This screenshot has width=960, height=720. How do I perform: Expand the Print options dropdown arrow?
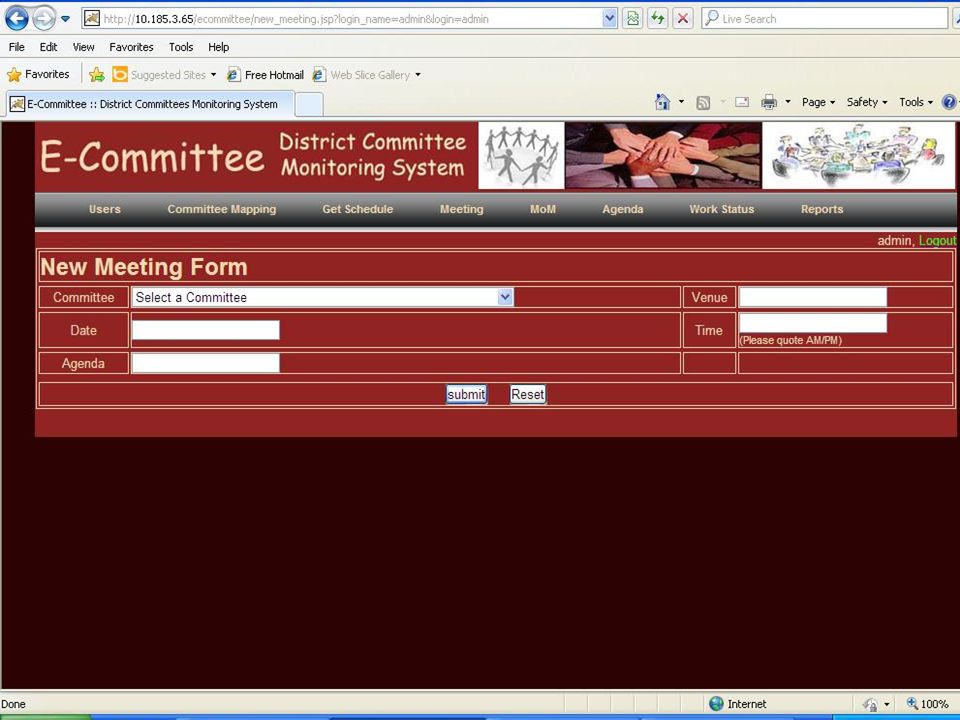click(x=788, y=102)
